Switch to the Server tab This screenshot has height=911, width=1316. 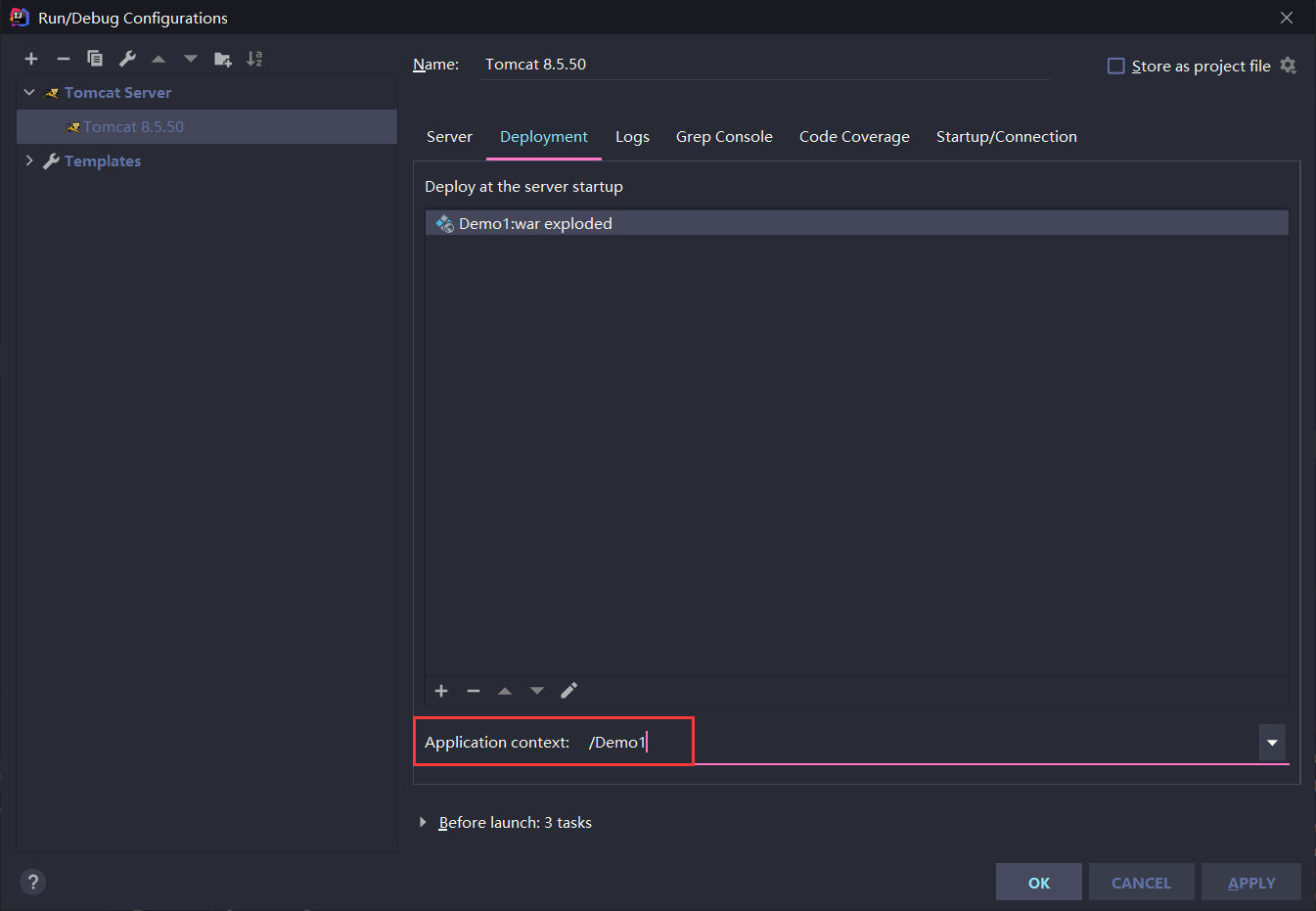point(449,137)
